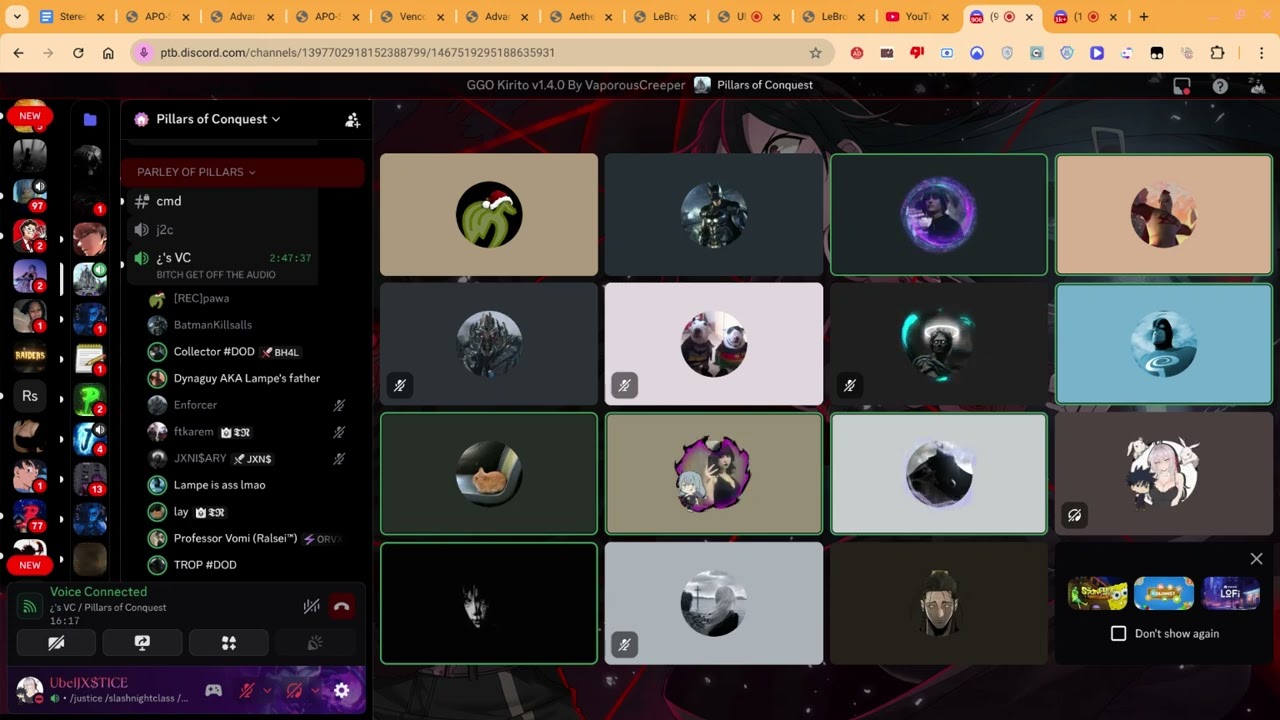This screenshot has width=1280, height=720.
Task: Open the Chrome three-dot menu
Action: click(x=1261, y=53)
